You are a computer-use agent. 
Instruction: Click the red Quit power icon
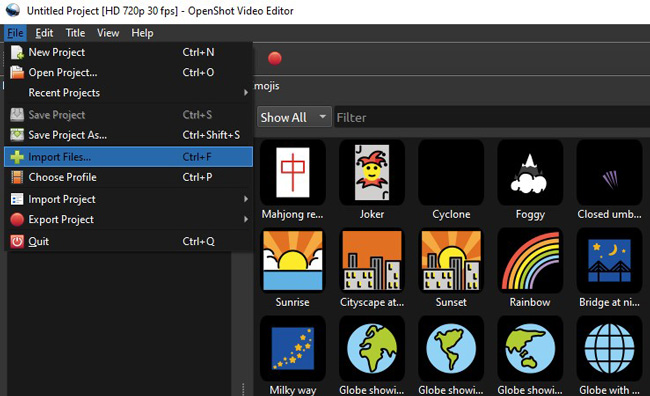(x=17, y=241)
